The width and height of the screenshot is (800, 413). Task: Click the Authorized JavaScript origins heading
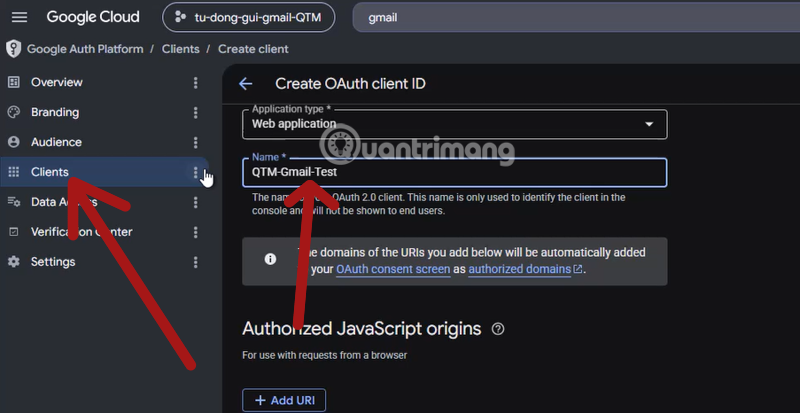tap(362, 329)
